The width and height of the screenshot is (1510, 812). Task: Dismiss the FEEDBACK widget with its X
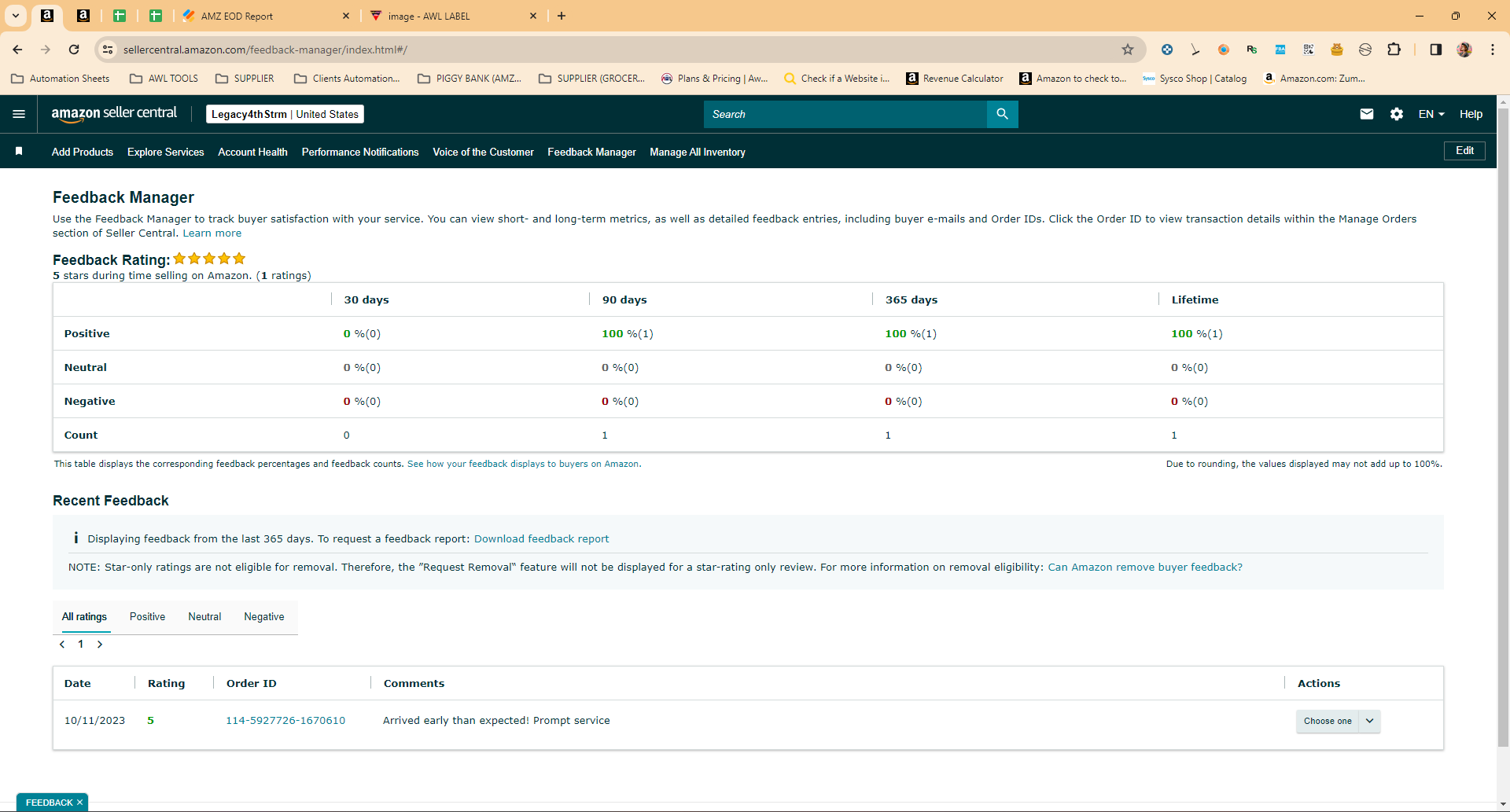(x=79, y=803)
